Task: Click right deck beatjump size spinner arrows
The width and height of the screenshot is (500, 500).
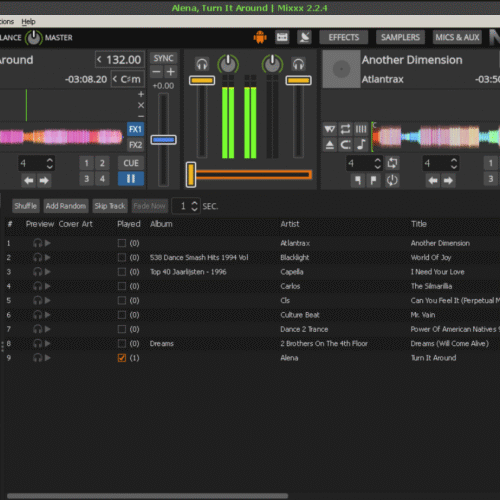Action: coord(454,163)
